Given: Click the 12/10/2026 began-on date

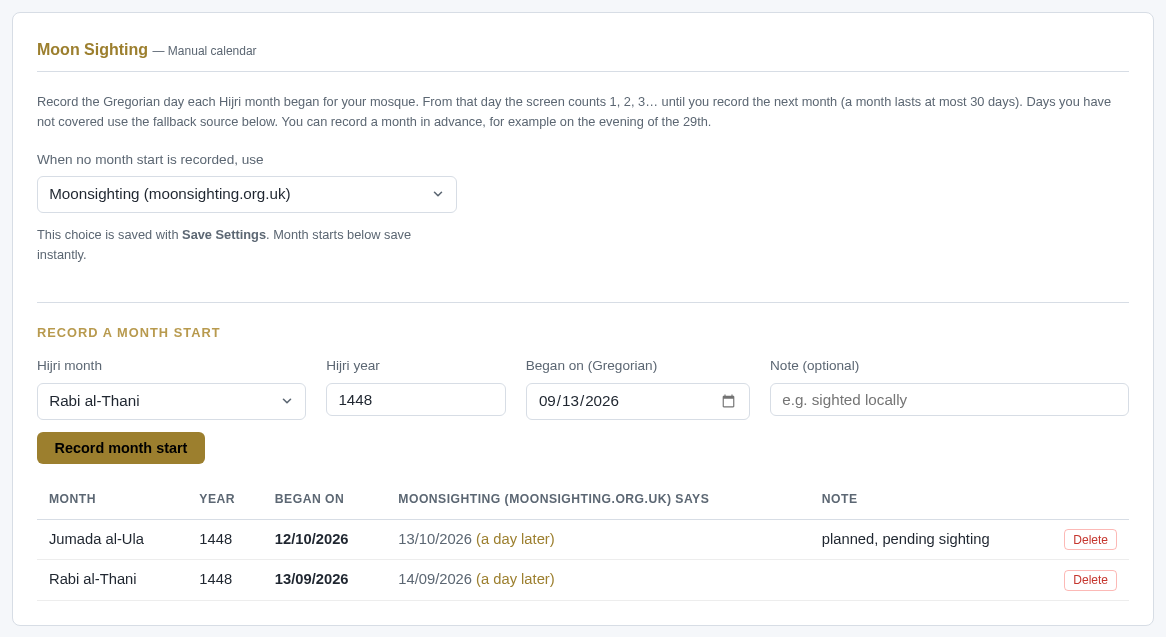Looking at the screenshot, I should click(x=312, y=540).
